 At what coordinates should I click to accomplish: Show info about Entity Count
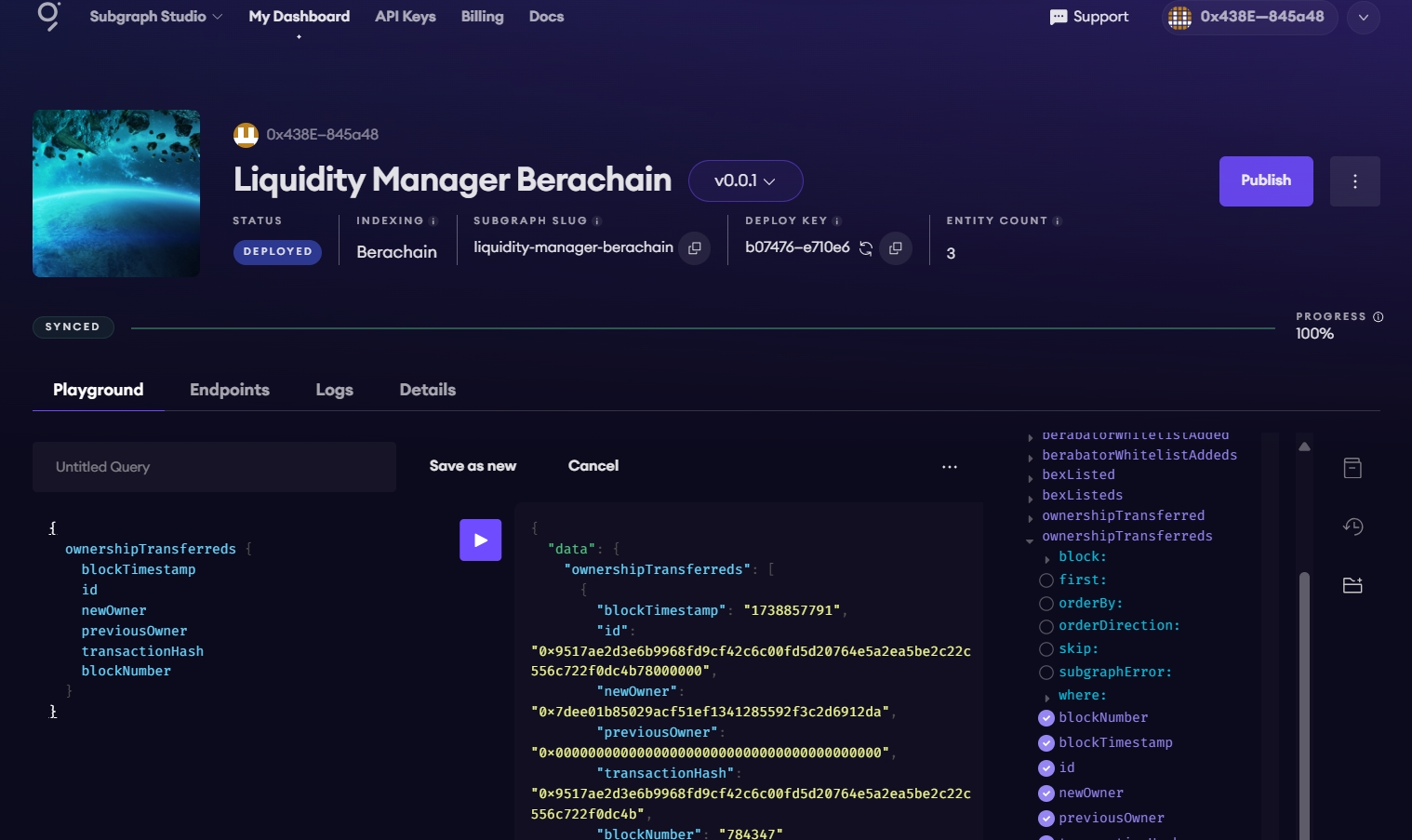pyautogui.click(x=1058, y=221)
